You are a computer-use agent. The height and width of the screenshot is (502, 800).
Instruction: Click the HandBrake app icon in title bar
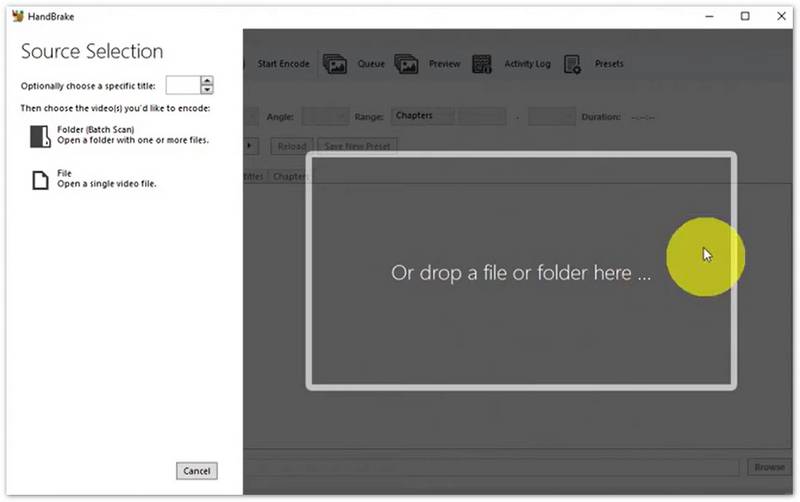tap(17, 16)
